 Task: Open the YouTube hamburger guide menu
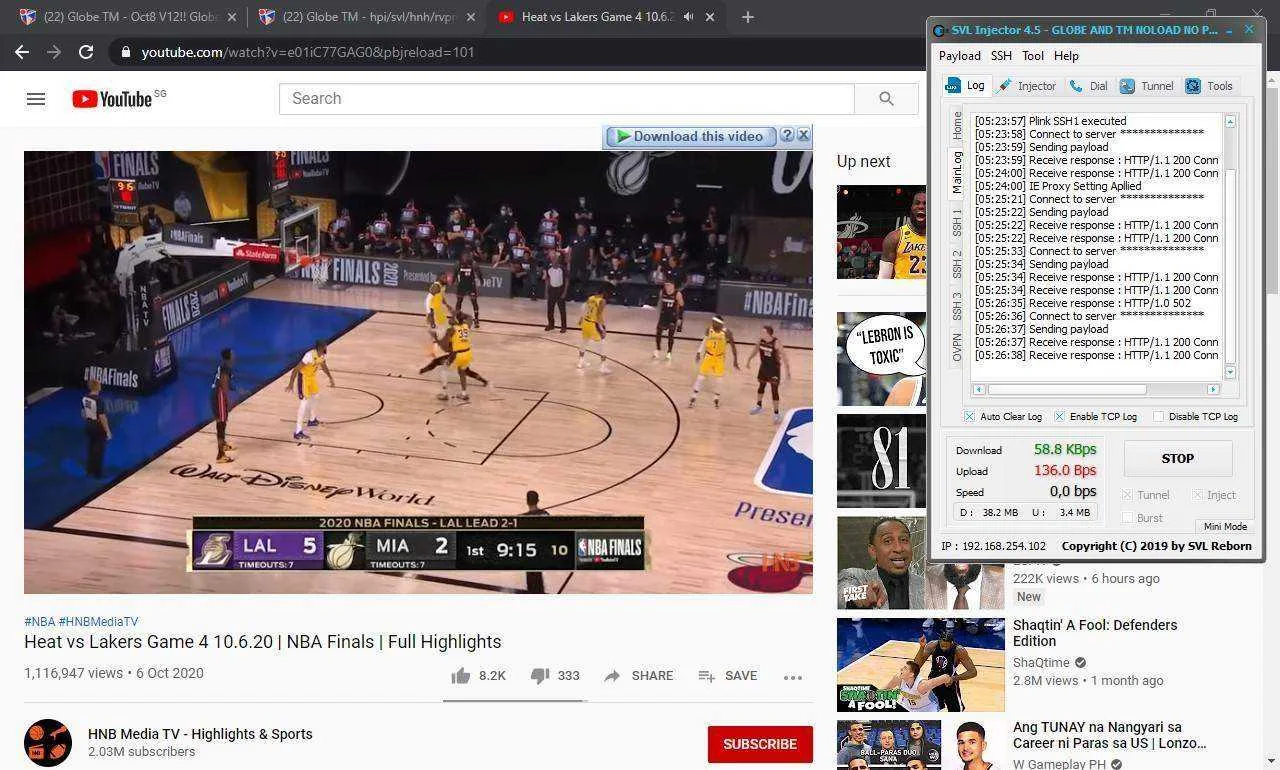click(36, 99)
